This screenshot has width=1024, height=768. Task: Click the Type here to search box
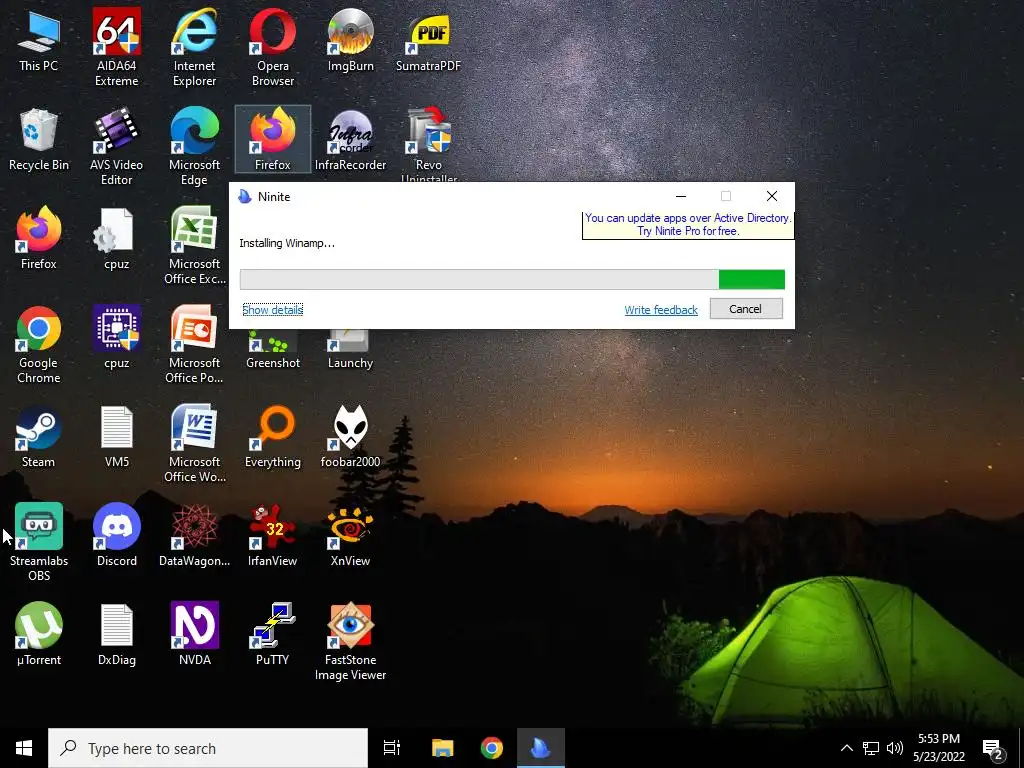point(208,748)
